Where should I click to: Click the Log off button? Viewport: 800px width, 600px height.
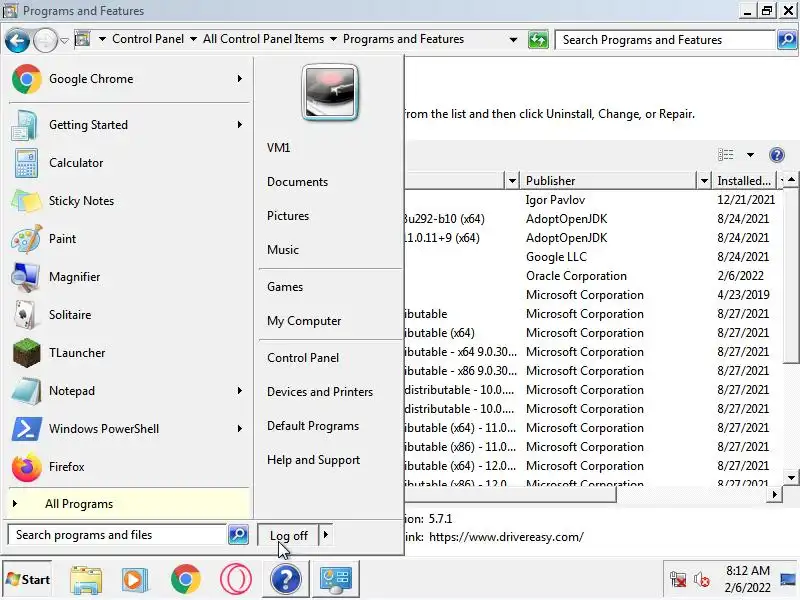point(288,535)
